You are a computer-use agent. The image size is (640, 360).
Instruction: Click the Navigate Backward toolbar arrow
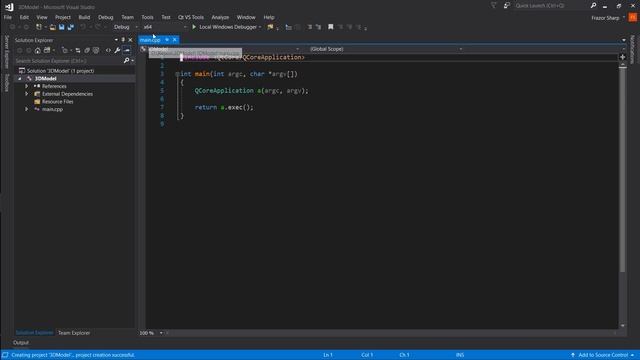[x=13, y=27]
